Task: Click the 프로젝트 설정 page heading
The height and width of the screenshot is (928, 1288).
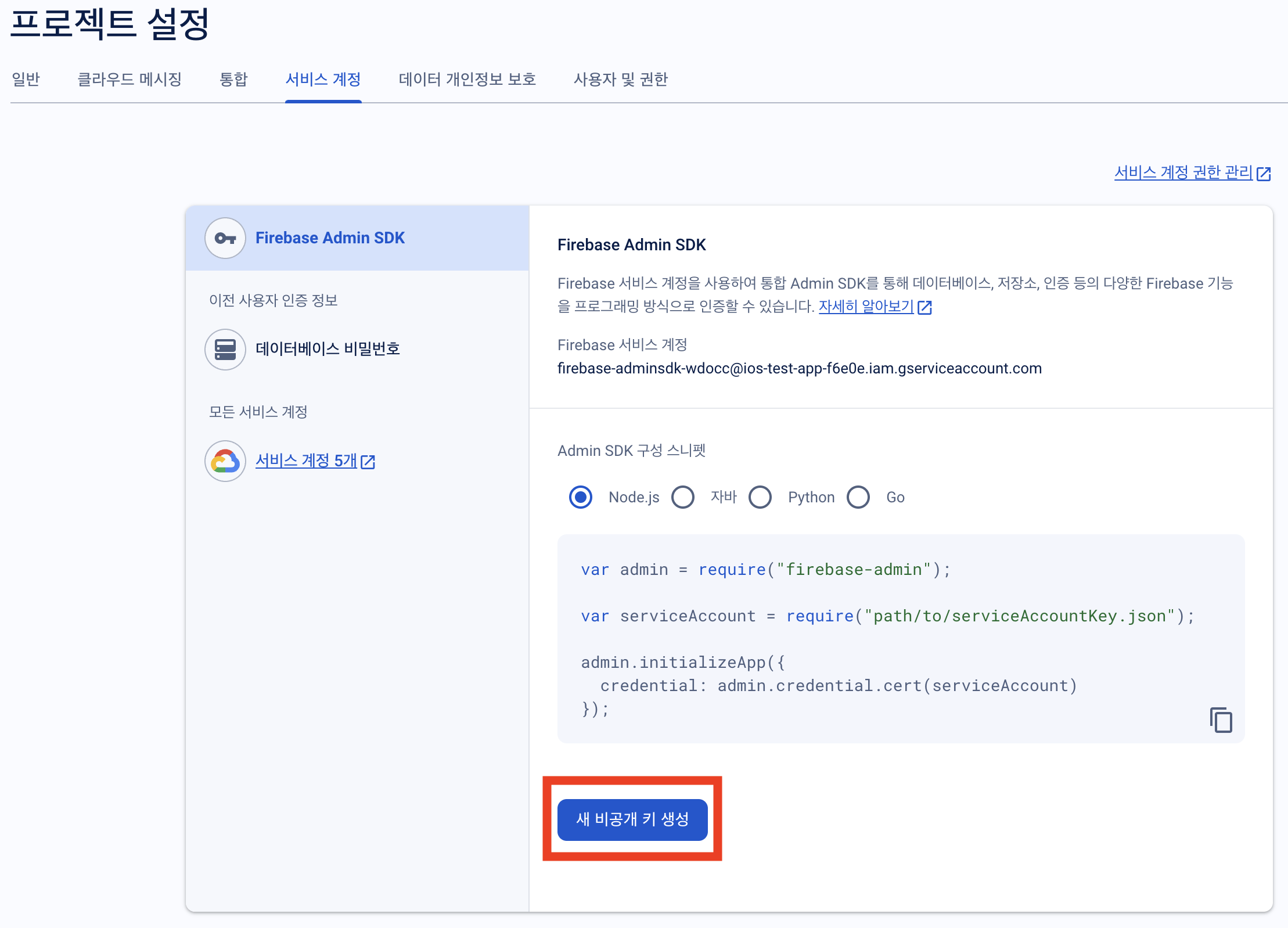Action: [110, 24]
